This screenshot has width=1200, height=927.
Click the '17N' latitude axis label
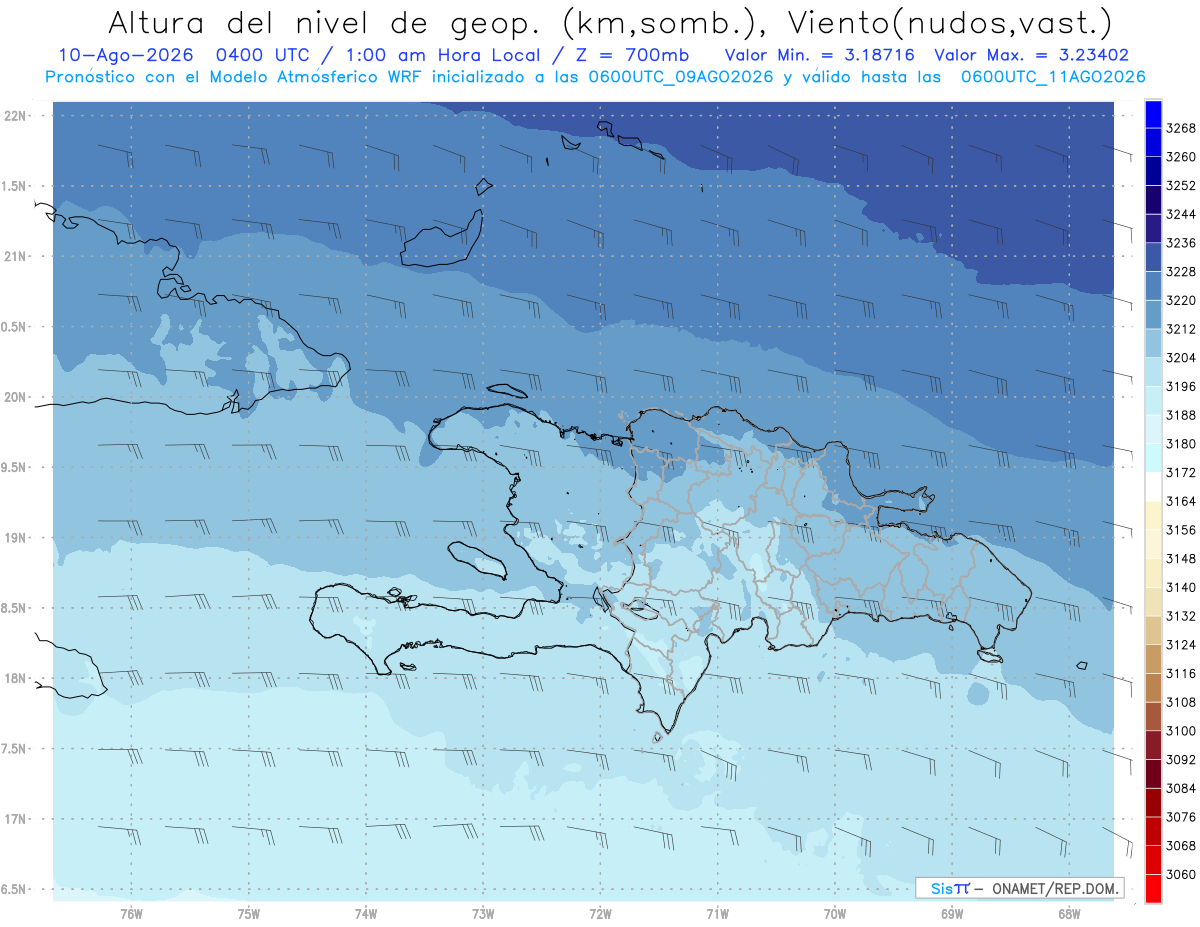tap(15, 819)
